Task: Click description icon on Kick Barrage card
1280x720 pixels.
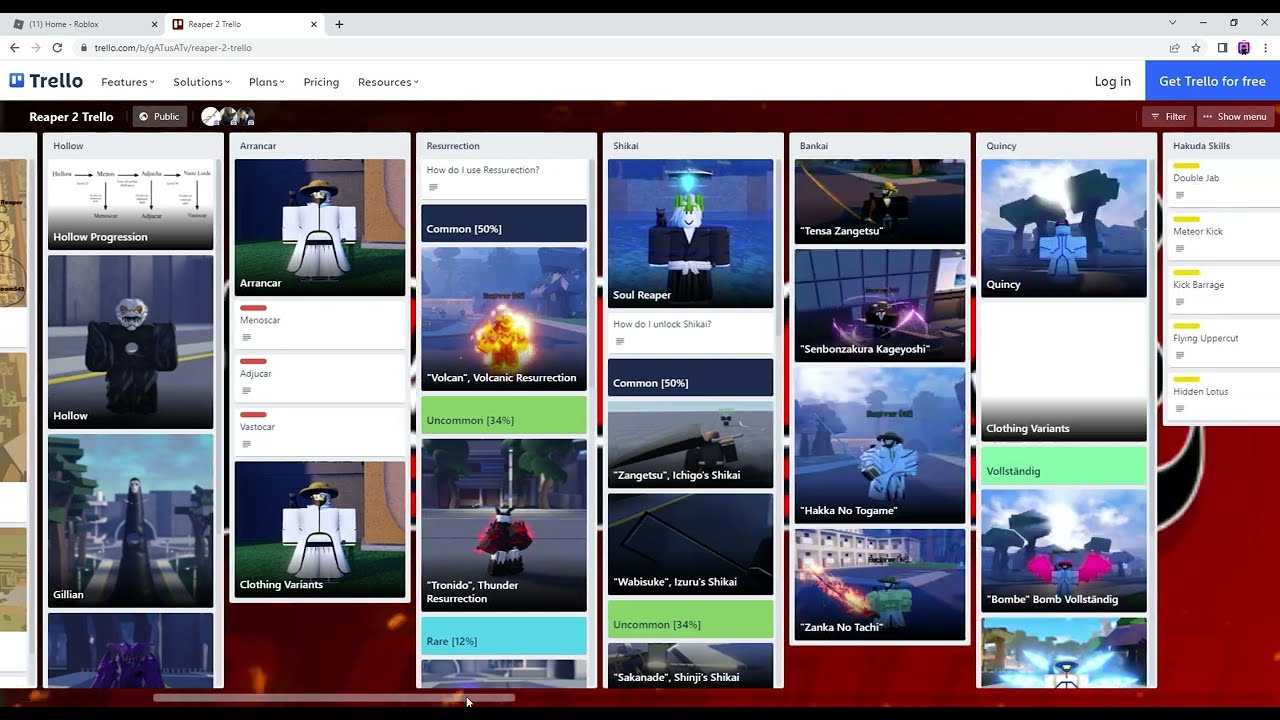Action: pyautogui.click(x=1180, y=302)
